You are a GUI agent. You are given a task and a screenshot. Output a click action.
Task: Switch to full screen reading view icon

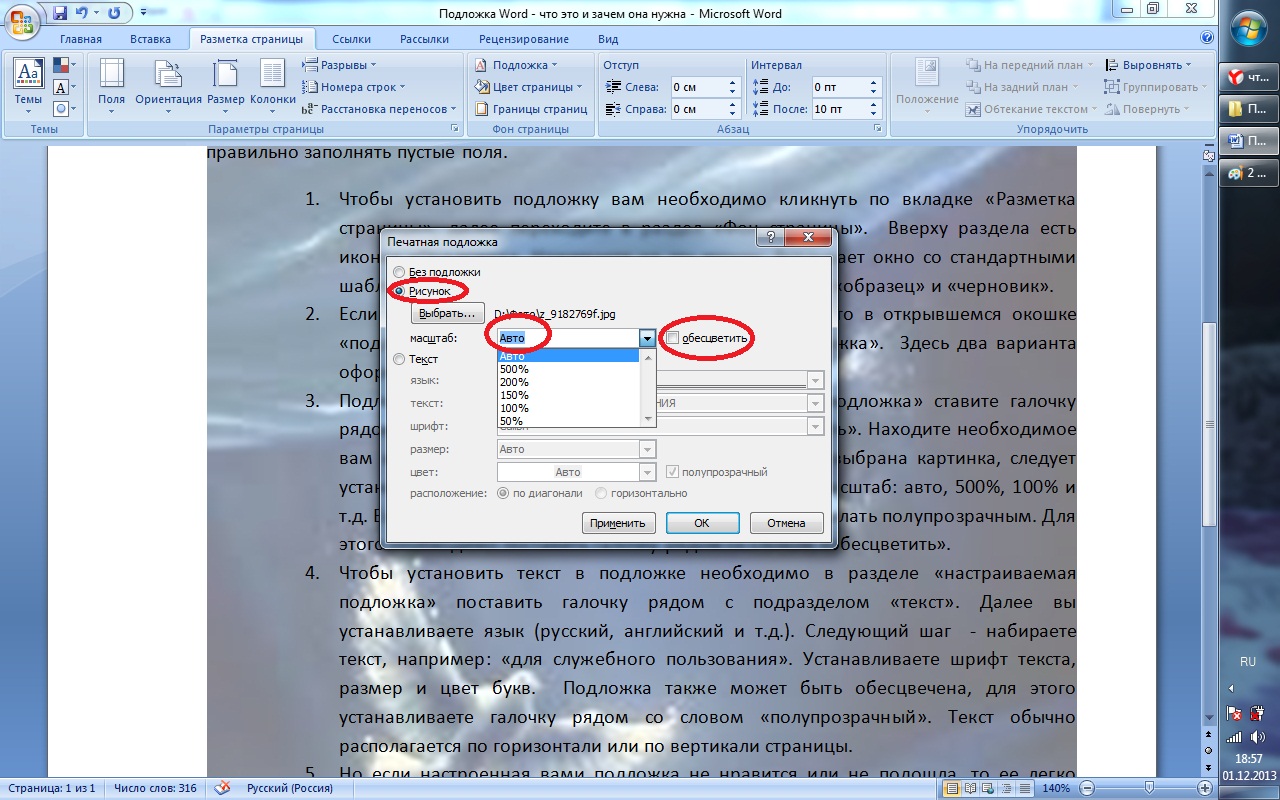(x=972, y=789)
